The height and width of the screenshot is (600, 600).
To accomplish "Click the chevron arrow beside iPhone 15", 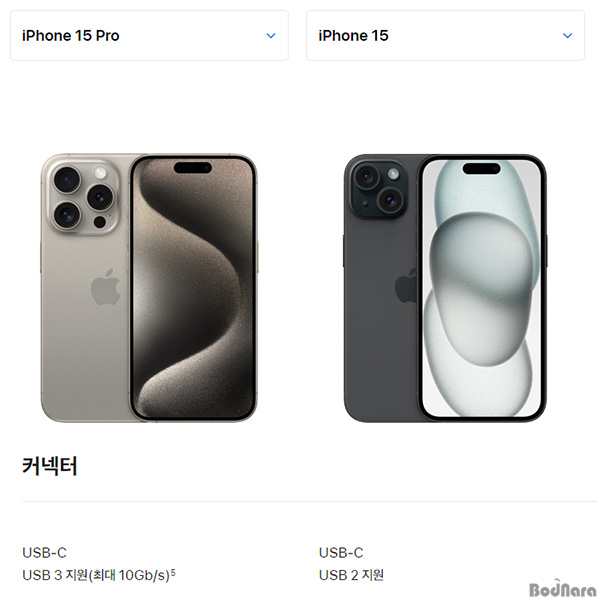I will click(567, 36).
